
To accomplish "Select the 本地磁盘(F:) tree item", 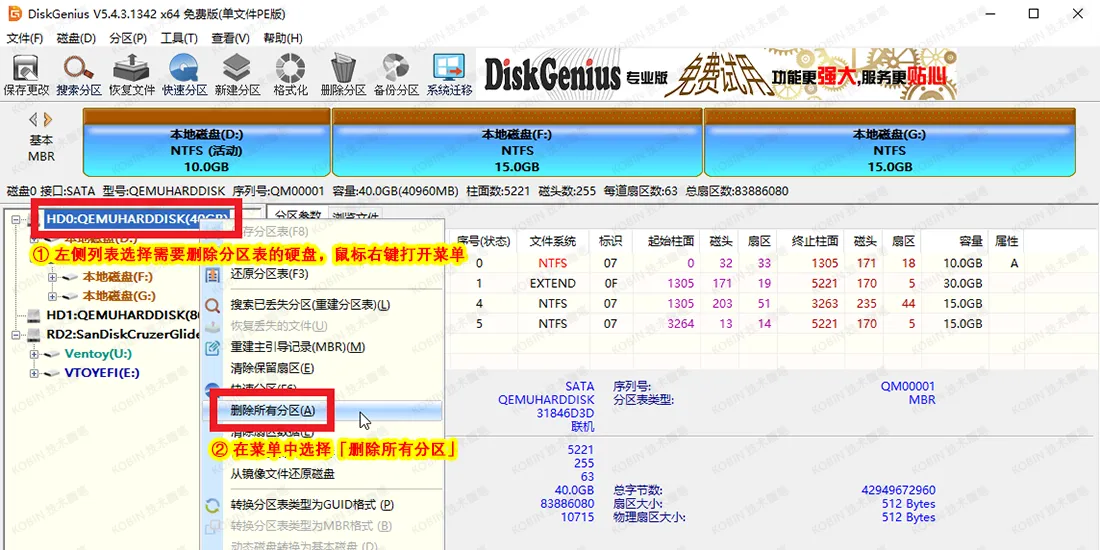I will click(x=119, y=276).
